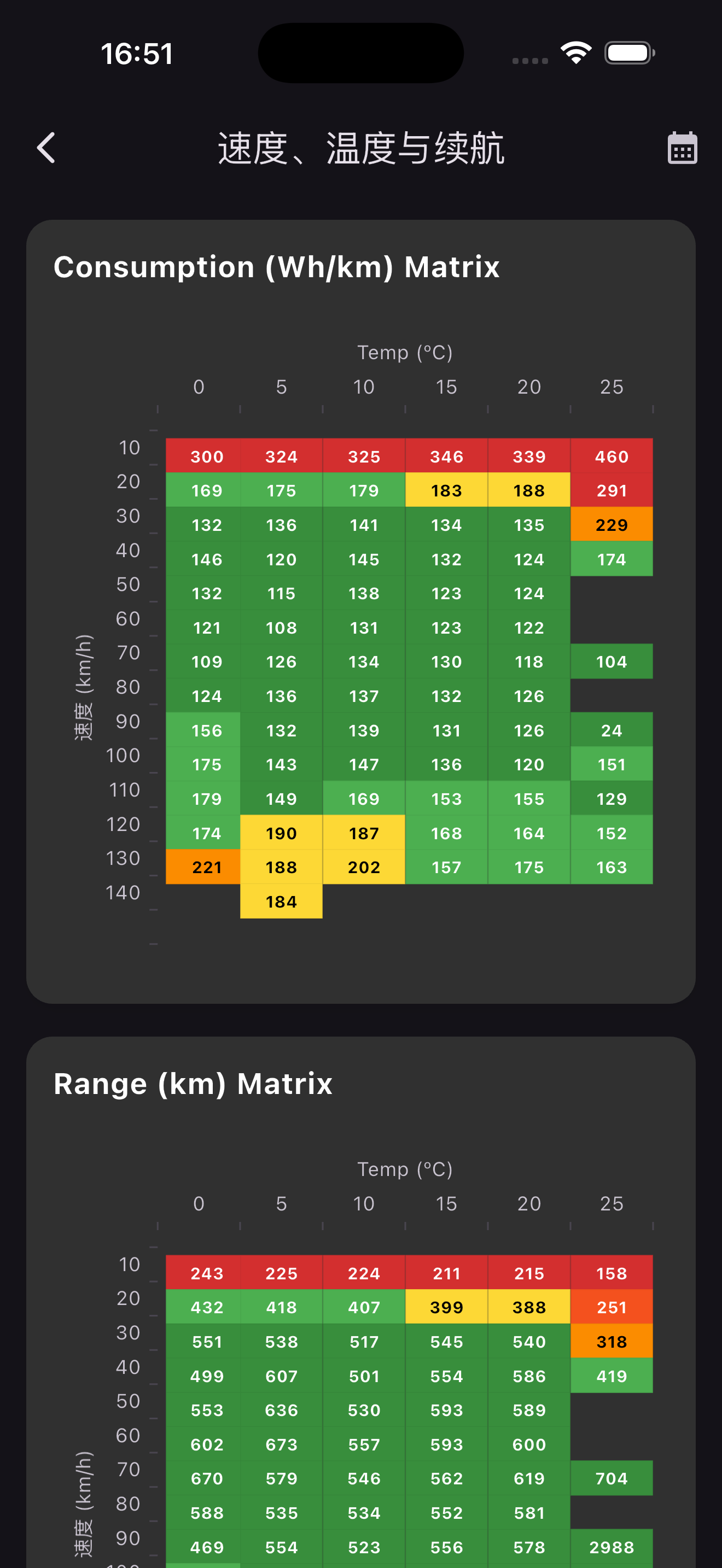
Task: Tap the orange 229 consumption cell
Action: (611, 525)
